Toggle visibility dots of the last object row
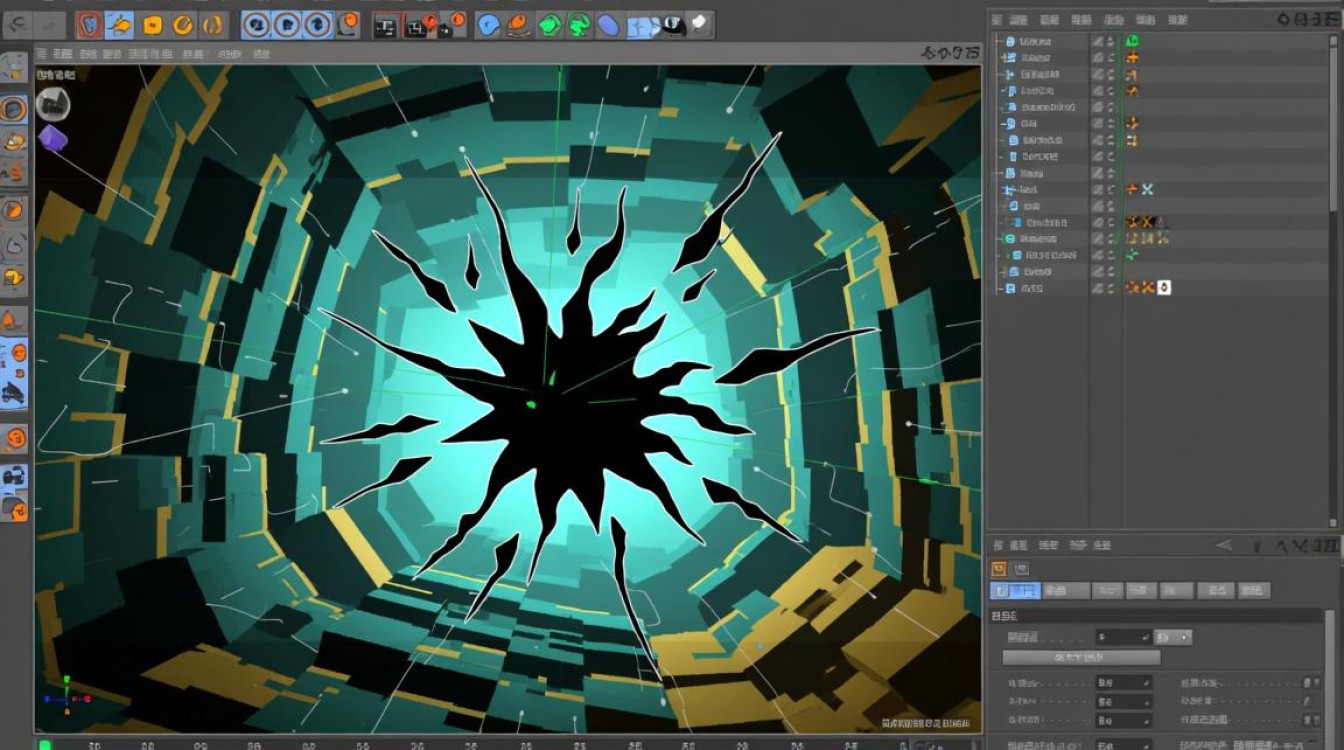 click(1110, 288)
